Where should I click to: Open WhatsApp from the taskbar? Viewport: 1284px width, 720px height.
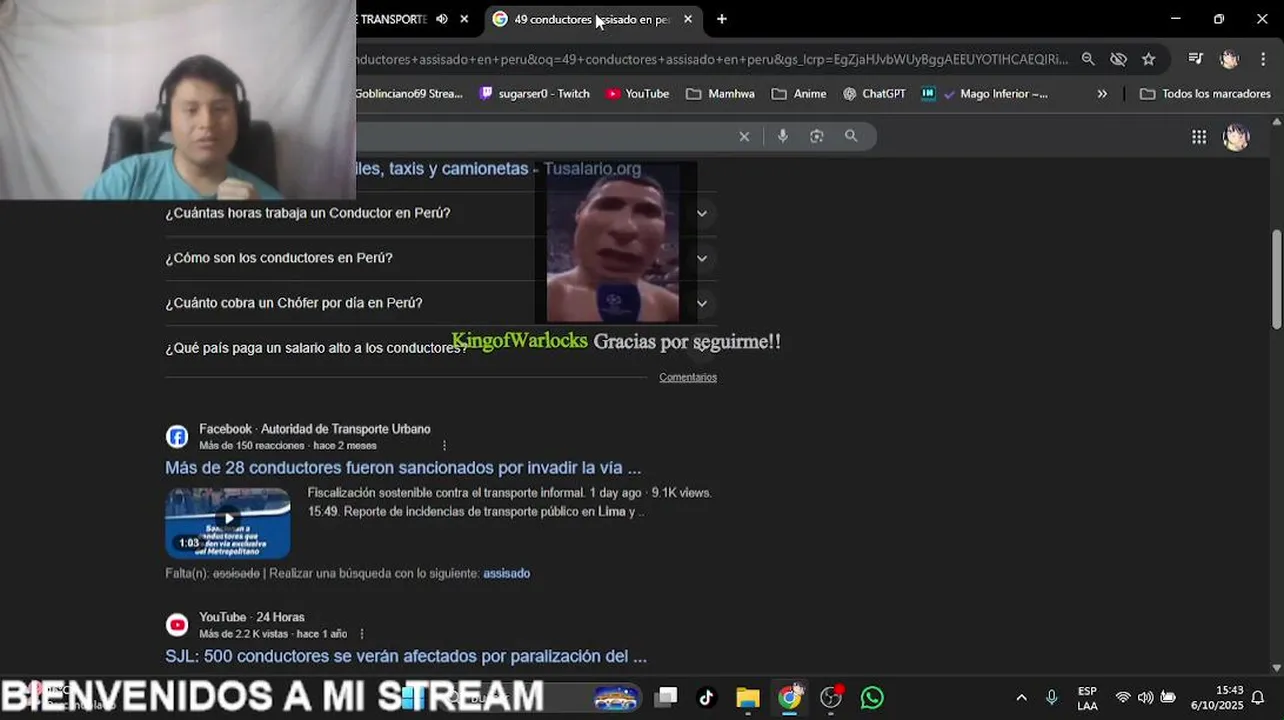[x=872, y=697]
